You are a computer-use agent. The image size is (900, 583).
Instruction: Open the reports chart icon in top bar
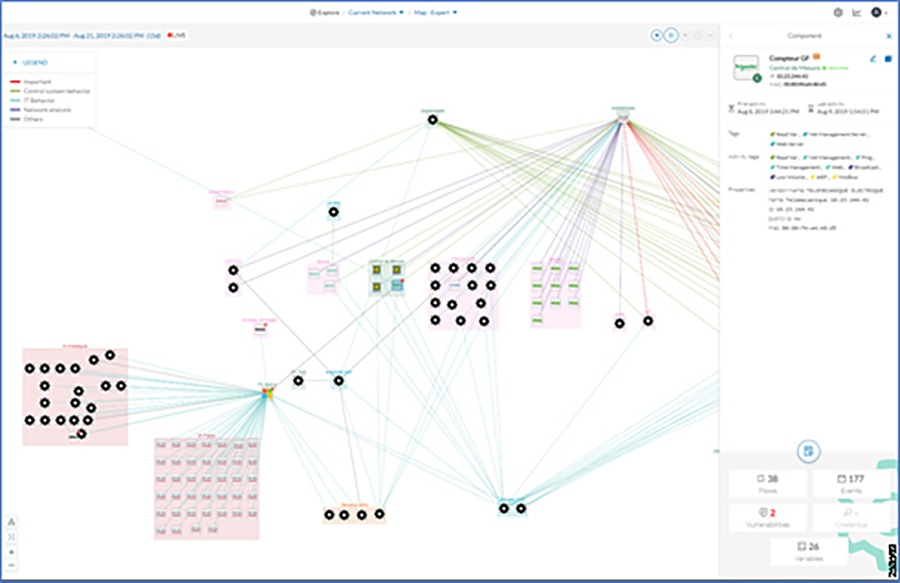(x=856, y=12)
